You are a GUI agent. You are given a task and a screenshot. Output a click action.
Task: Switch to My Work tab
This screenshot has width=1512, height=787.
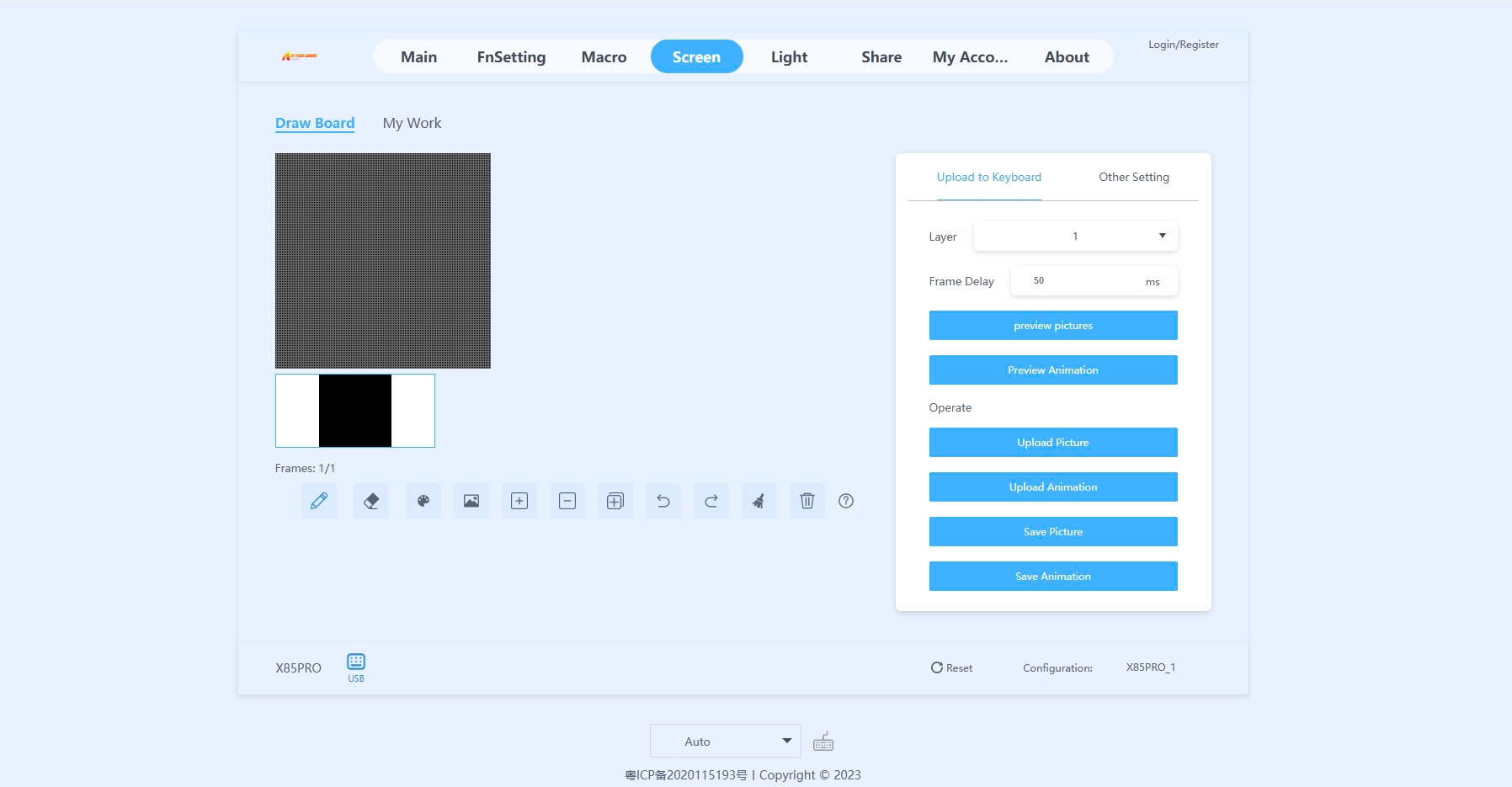click(x=412, y=123)
